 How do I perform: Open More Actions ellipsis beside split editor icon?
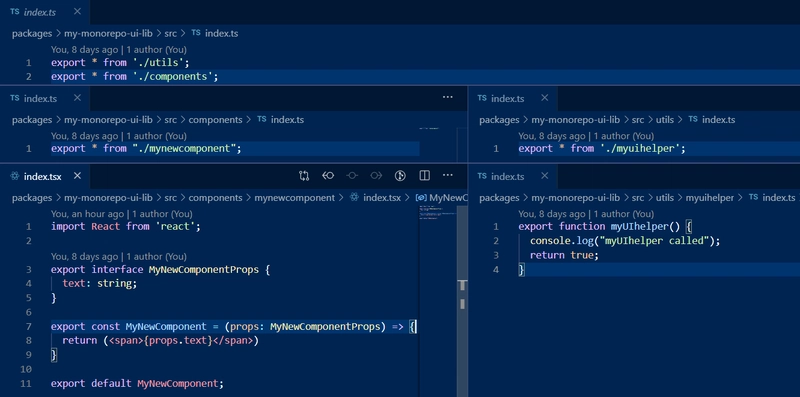447,176
